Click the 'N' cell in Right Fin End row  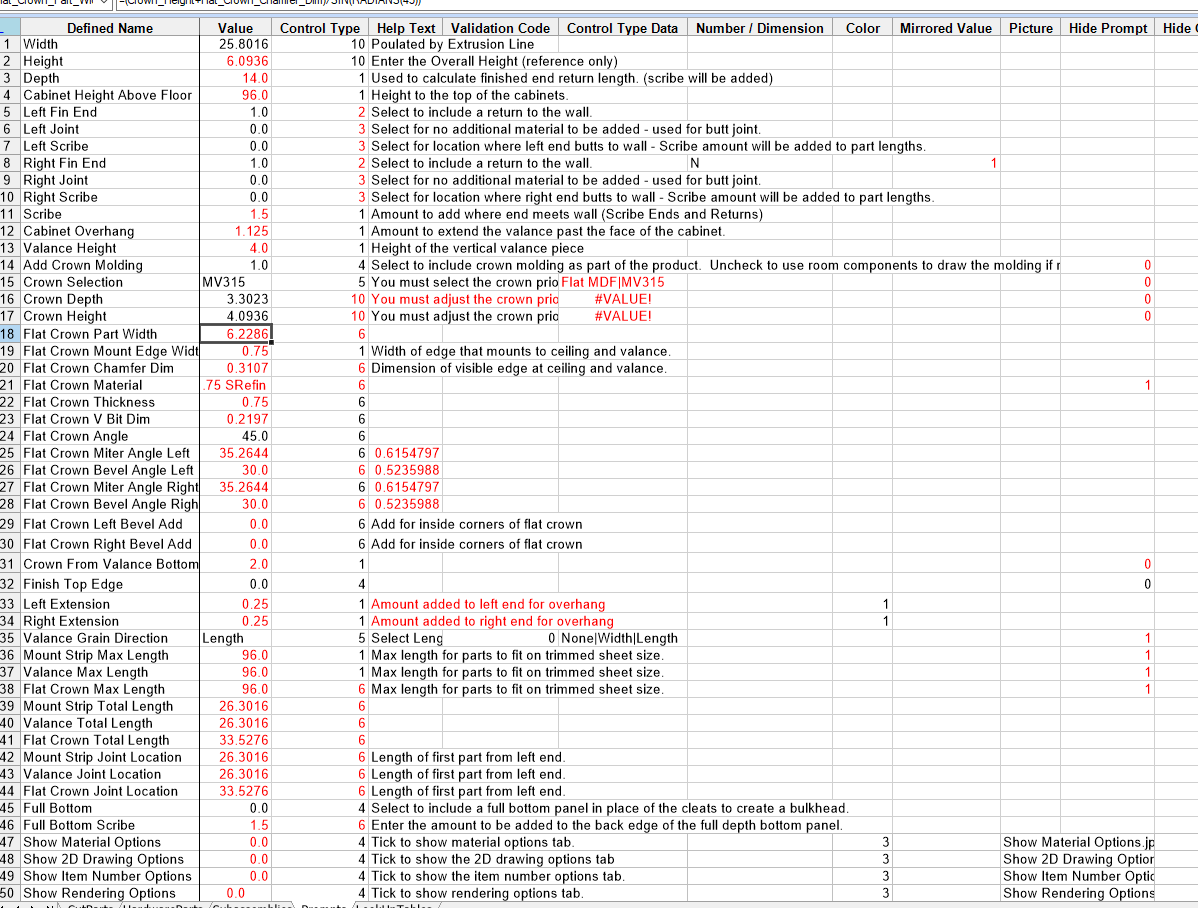click(x=759, y=163)
